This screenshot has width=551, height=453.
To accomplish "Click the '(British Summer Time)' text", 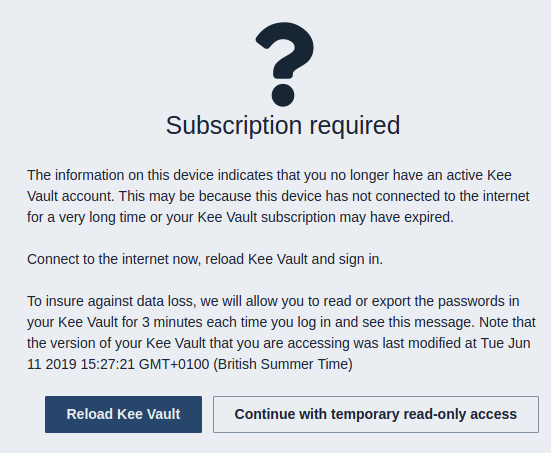I will click(x=283, y=364).
